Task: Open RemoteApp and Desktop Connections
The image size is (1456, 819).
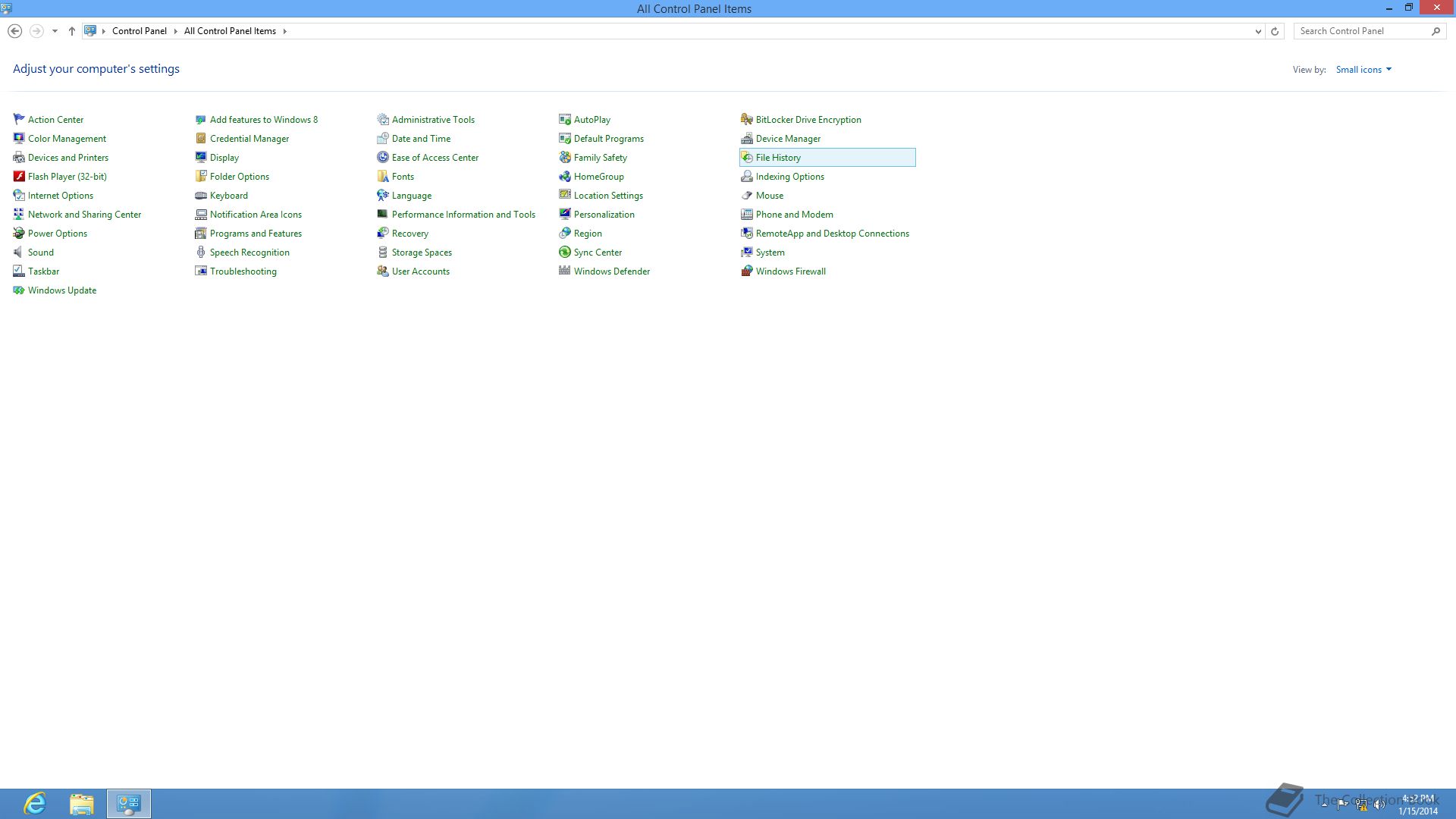Action: click(833, 234)
